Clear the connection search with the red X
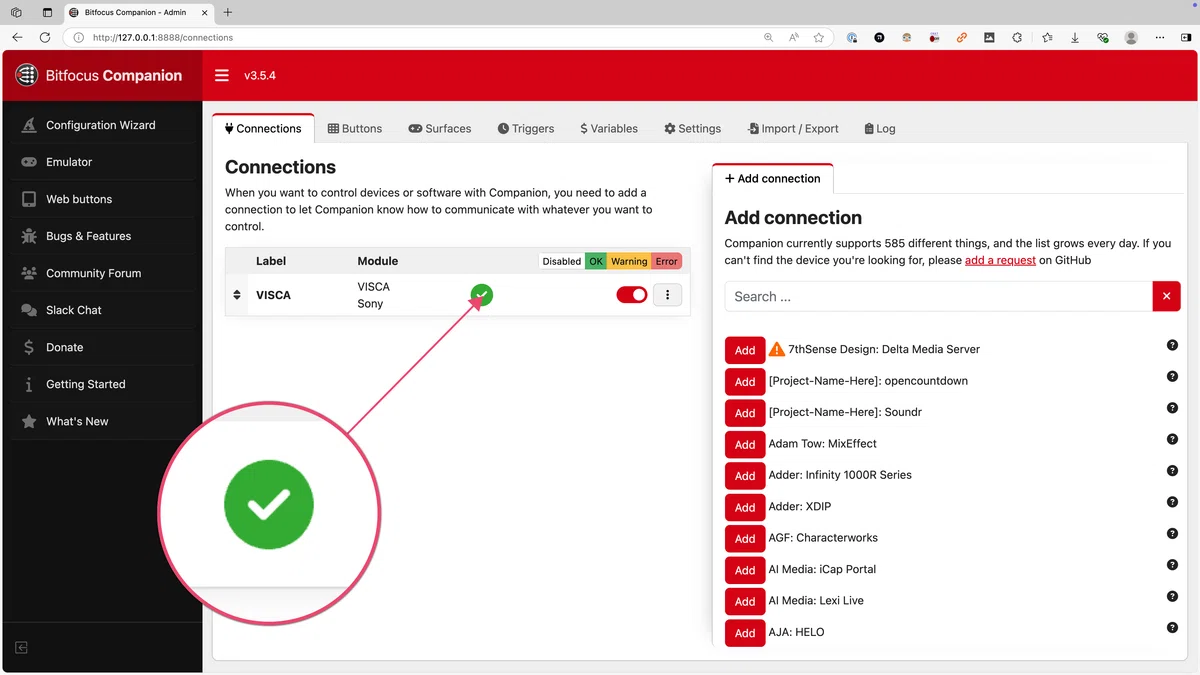This screenshot has height=675, width=1200. [x=1166, y=296]
